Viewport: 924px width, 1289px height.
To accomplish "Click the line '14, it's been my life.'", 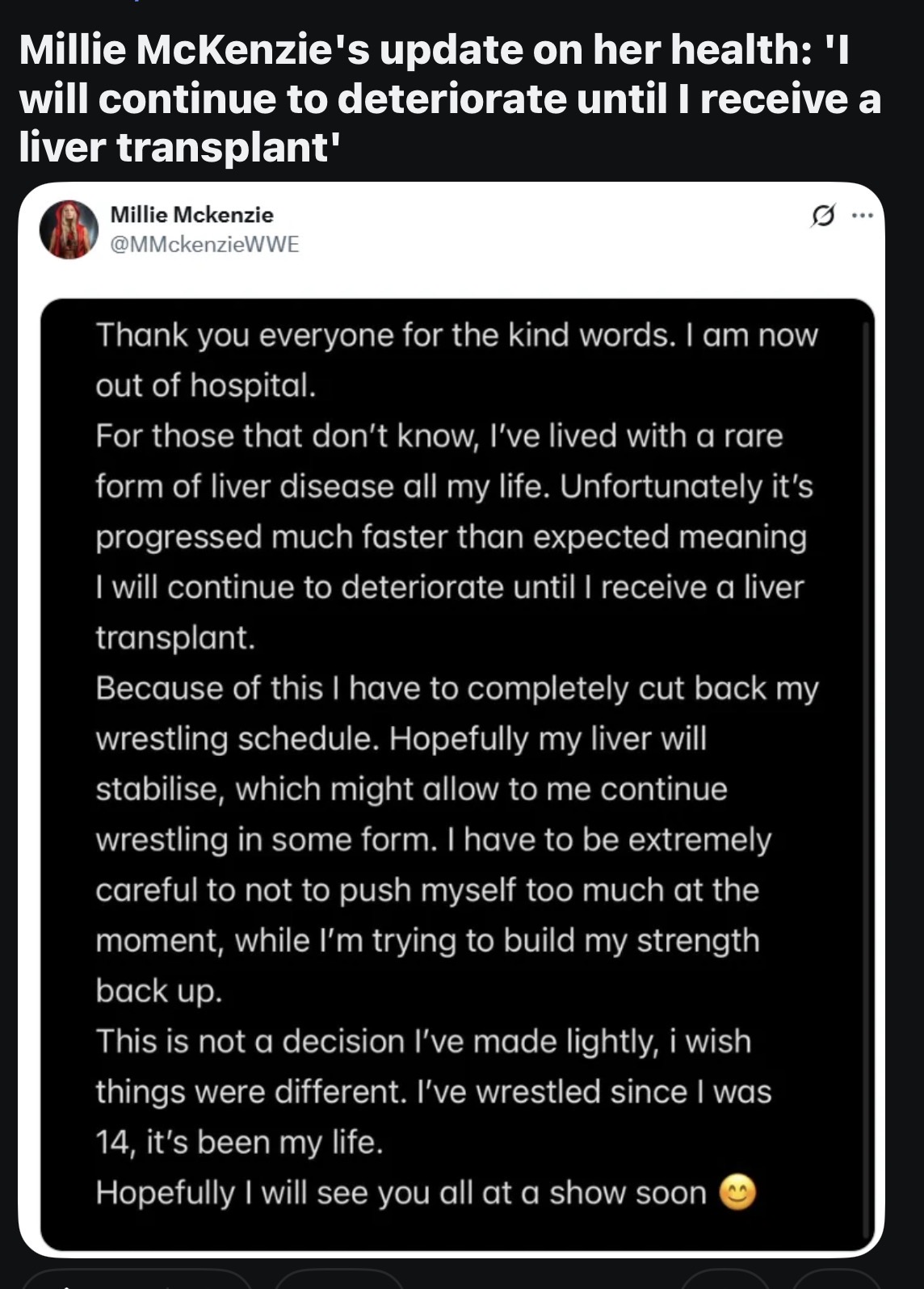I will pyautogui.click(x=240, y=1142).
